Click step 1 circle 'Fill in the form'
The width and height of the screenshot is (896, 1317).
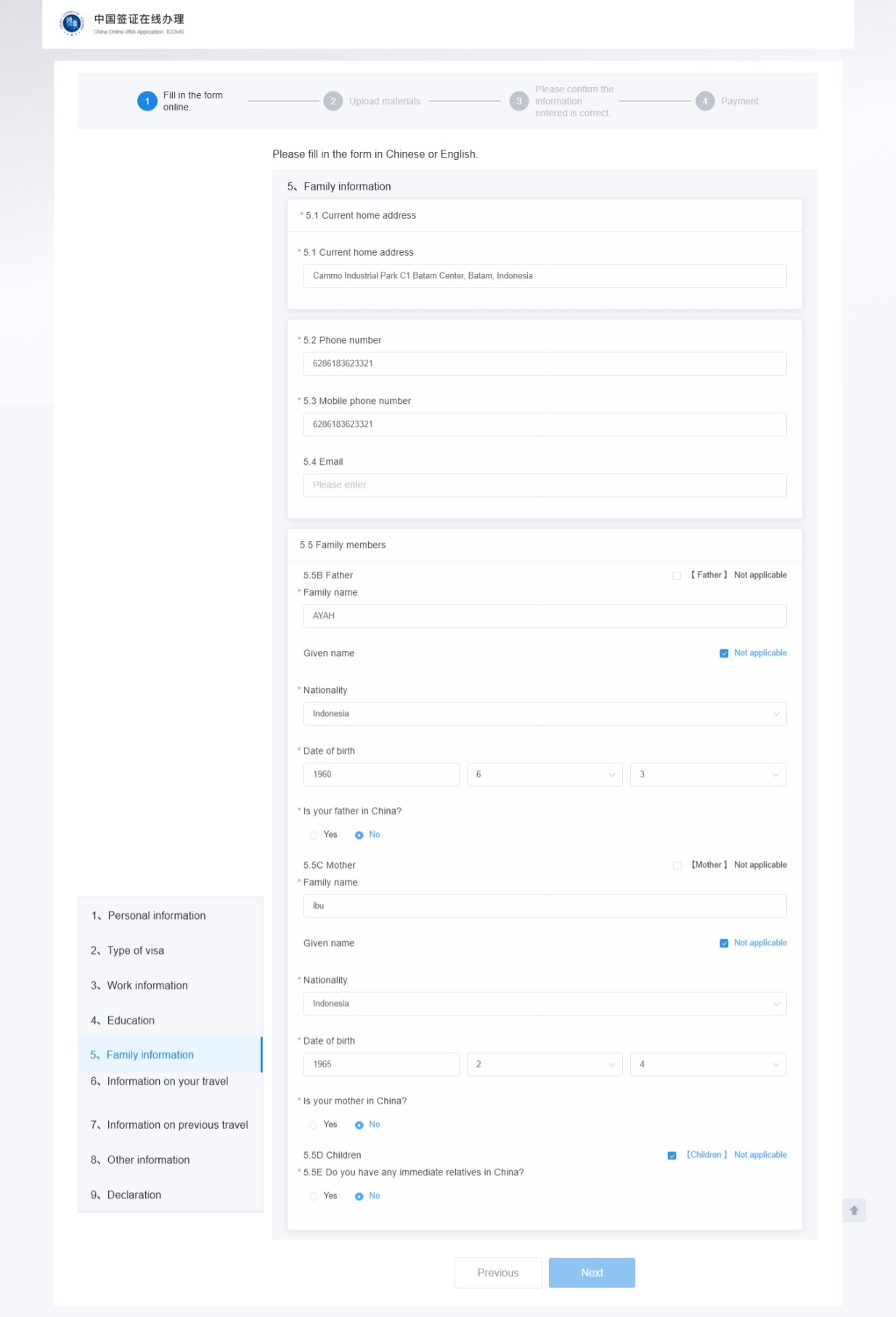(147, 101)
